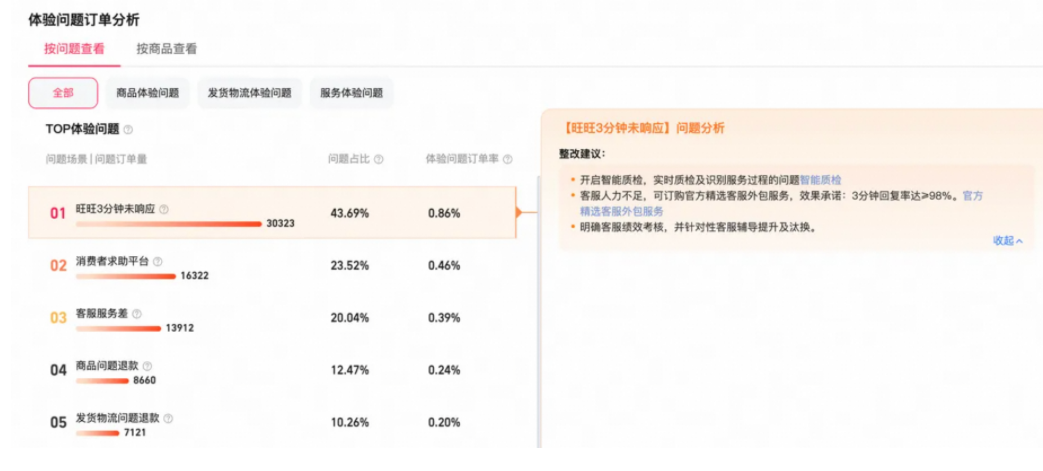Click help icon next to 商品问题退款
The height and width of the screenshot is (471, 1043).
[x=147, y=366]
